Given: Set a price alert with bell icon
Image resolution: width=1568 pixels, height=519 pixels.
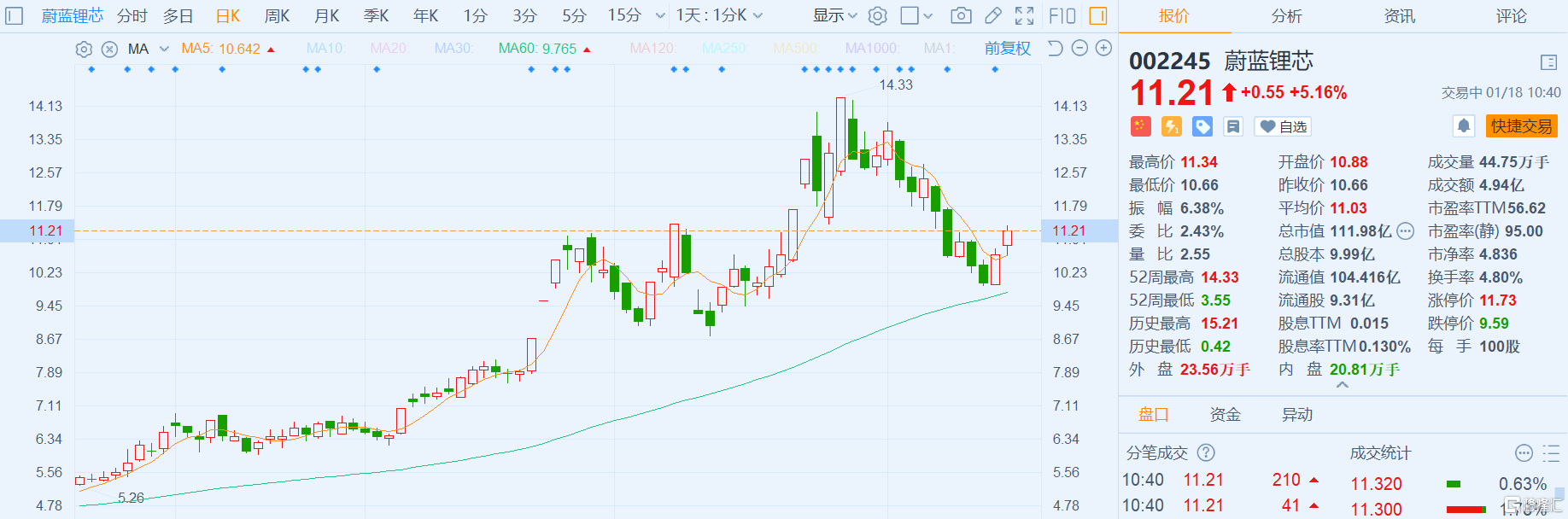Looking at the screenshot, I should (x=1464, y=126).
